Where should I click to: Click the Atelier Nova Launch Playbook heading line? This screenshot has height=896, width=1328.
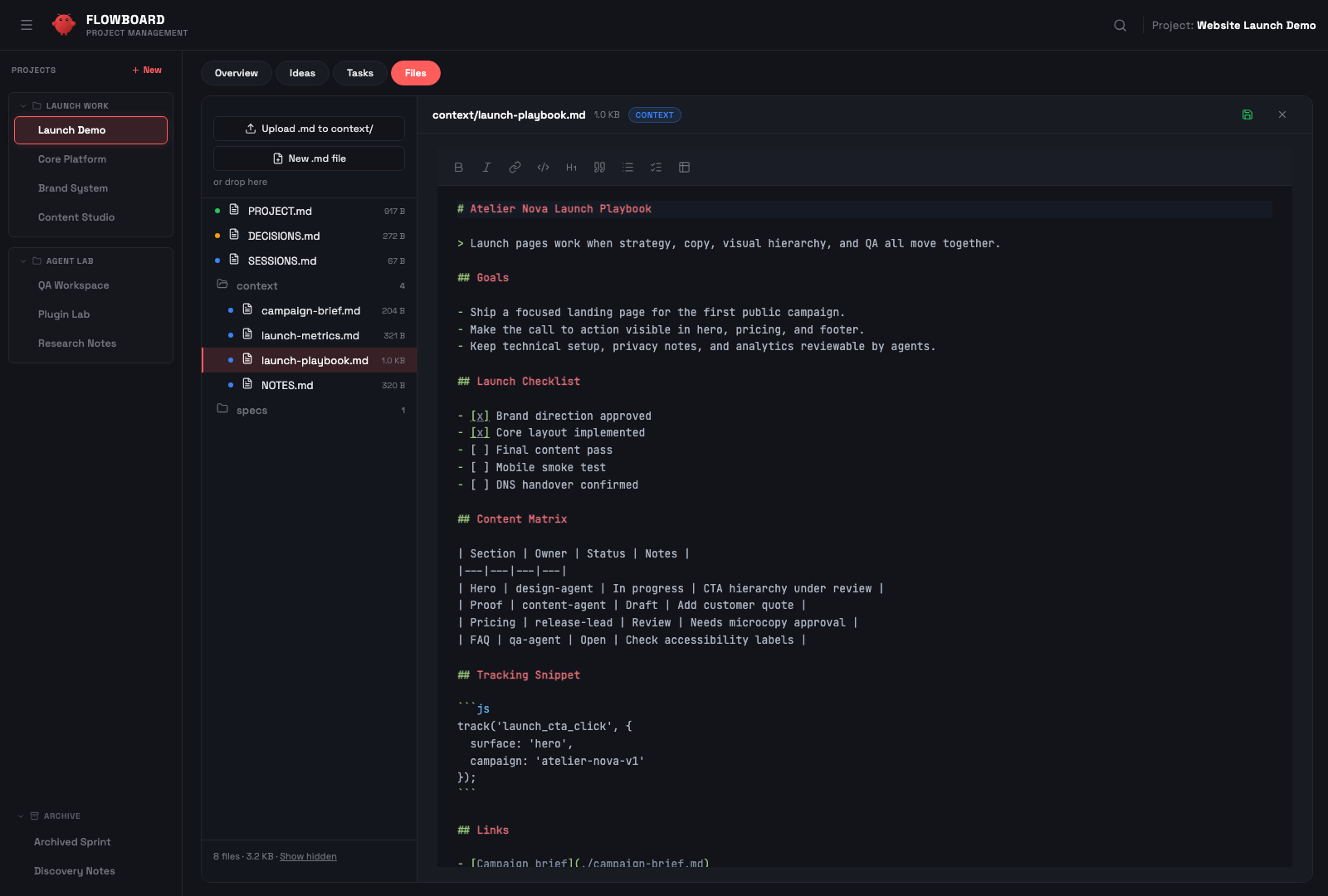pos(864,209)
